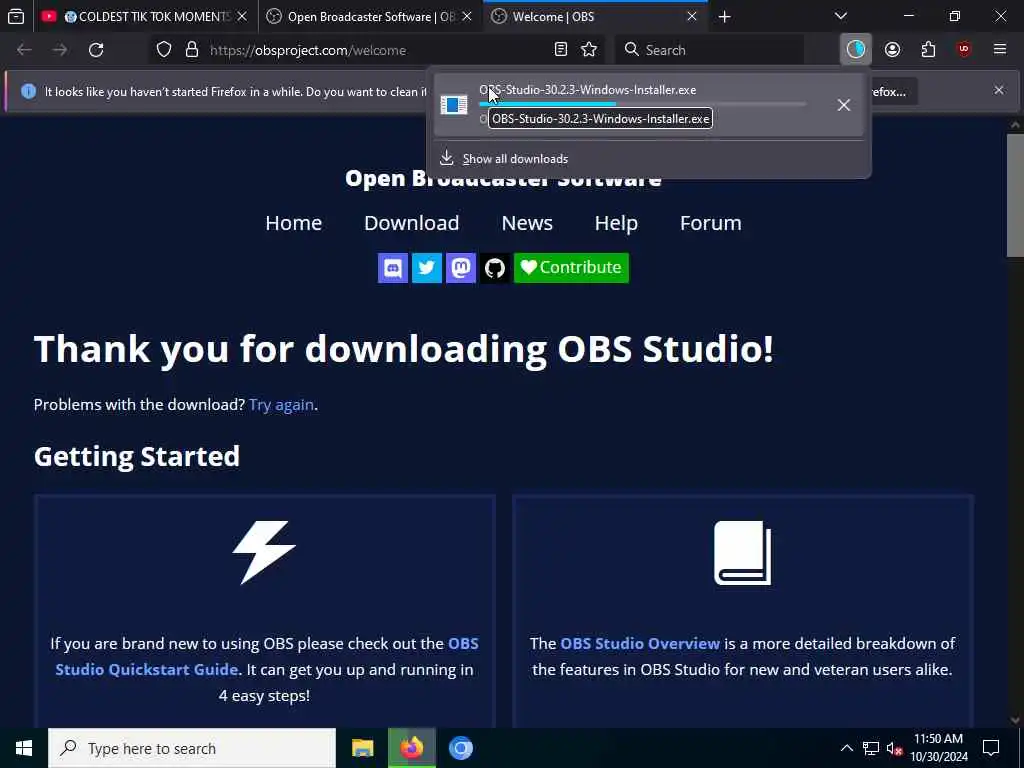
Task: Switch to the Open Broadcaster Software tab
Action: [370, 17]
